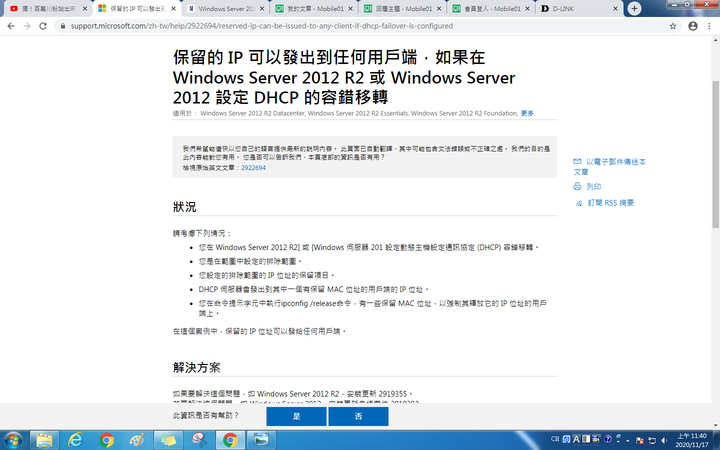
Task: View site info via padlock icon
Action: click(x=63, y=26)
